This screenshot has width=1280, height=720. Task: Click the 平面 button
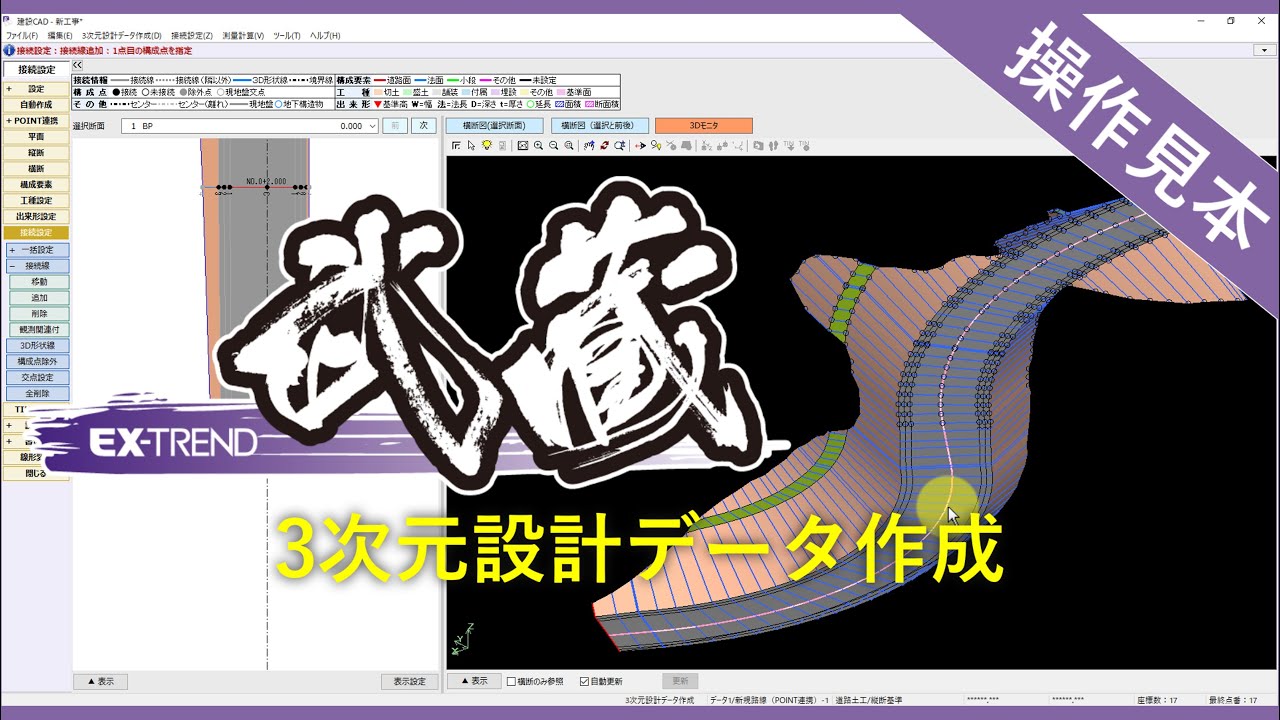(x=36, y=137)
